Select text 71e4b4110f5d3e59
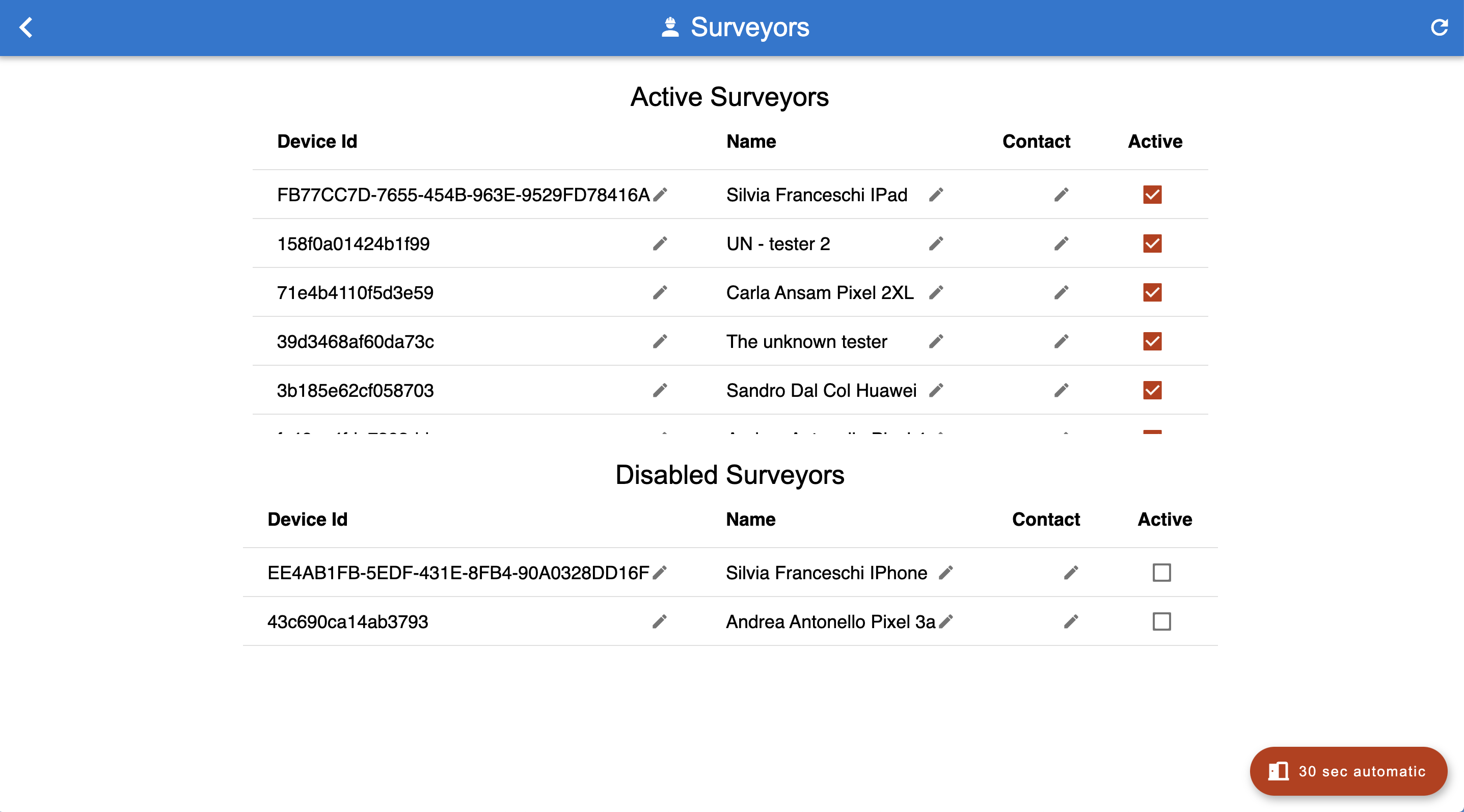Viewport: 1464px width, 812px height. click(x=355, y=293)
